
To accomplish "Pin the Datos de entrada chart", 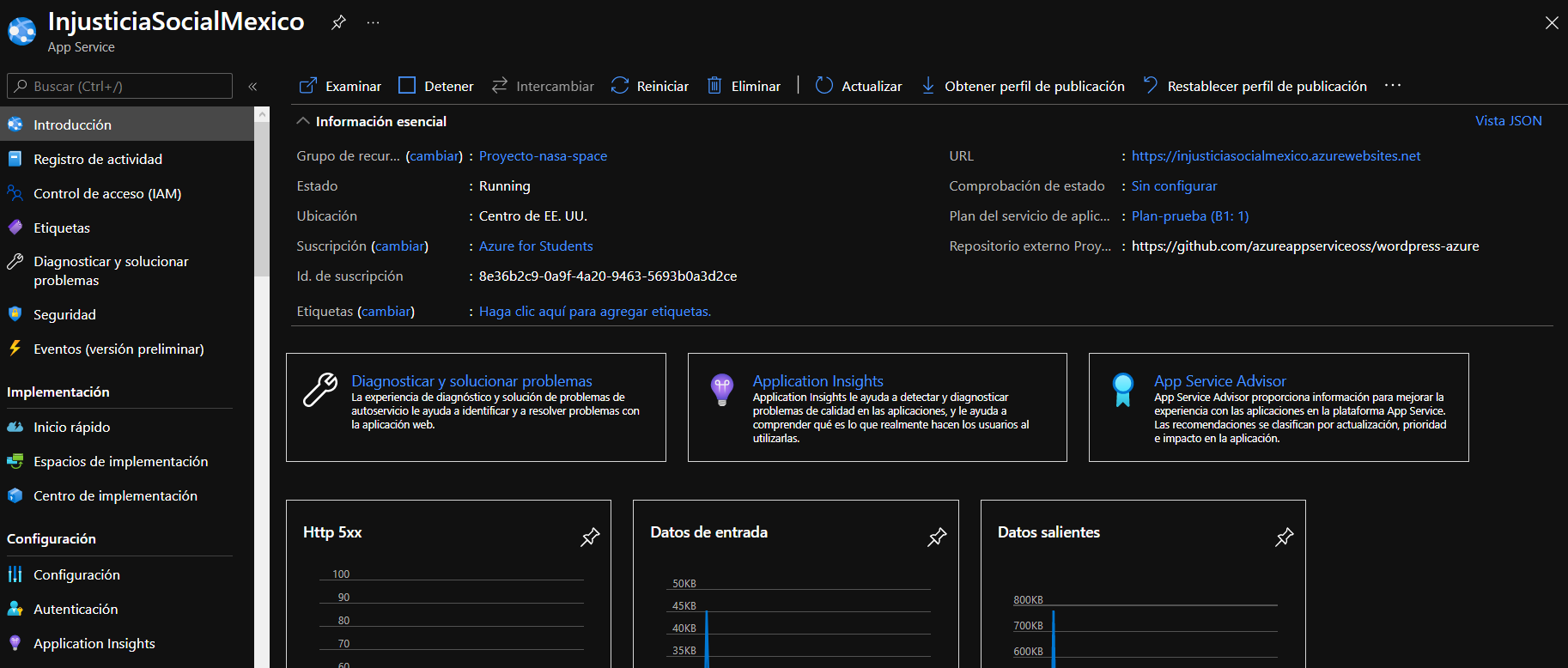I will point(937,537).
